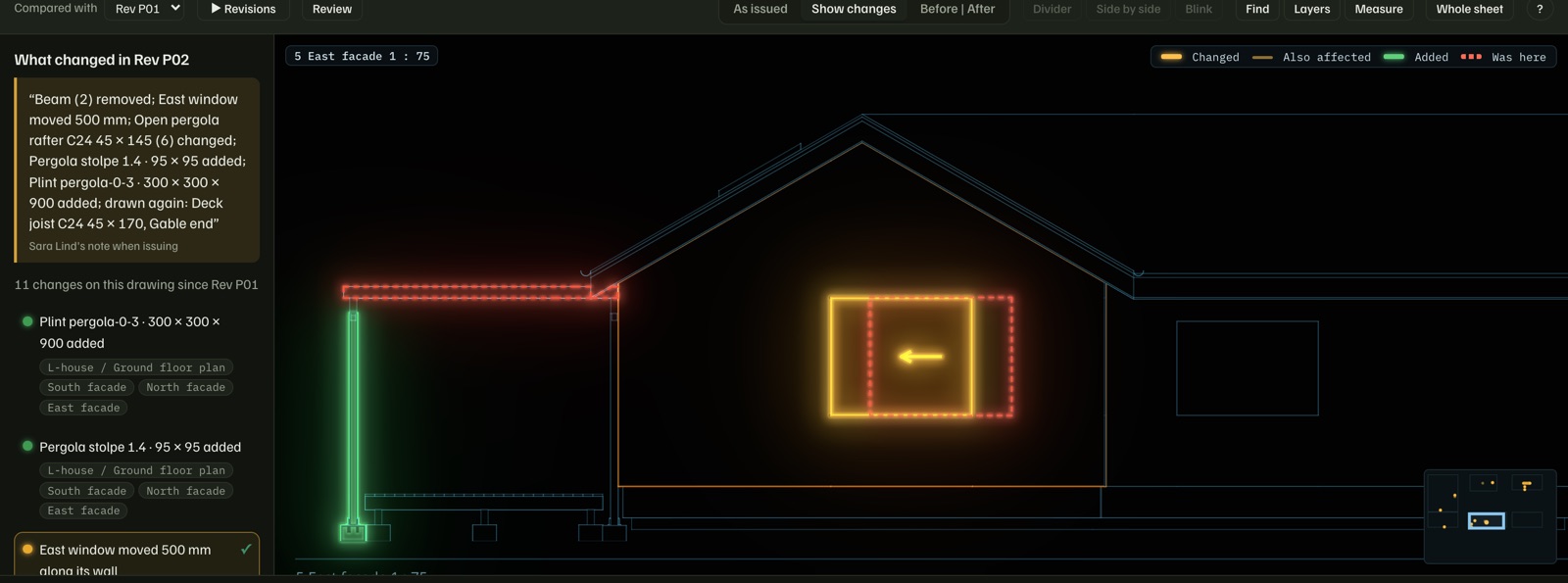
Task: Toggle the checkmark on East window moved item
Action: [246, 550]
